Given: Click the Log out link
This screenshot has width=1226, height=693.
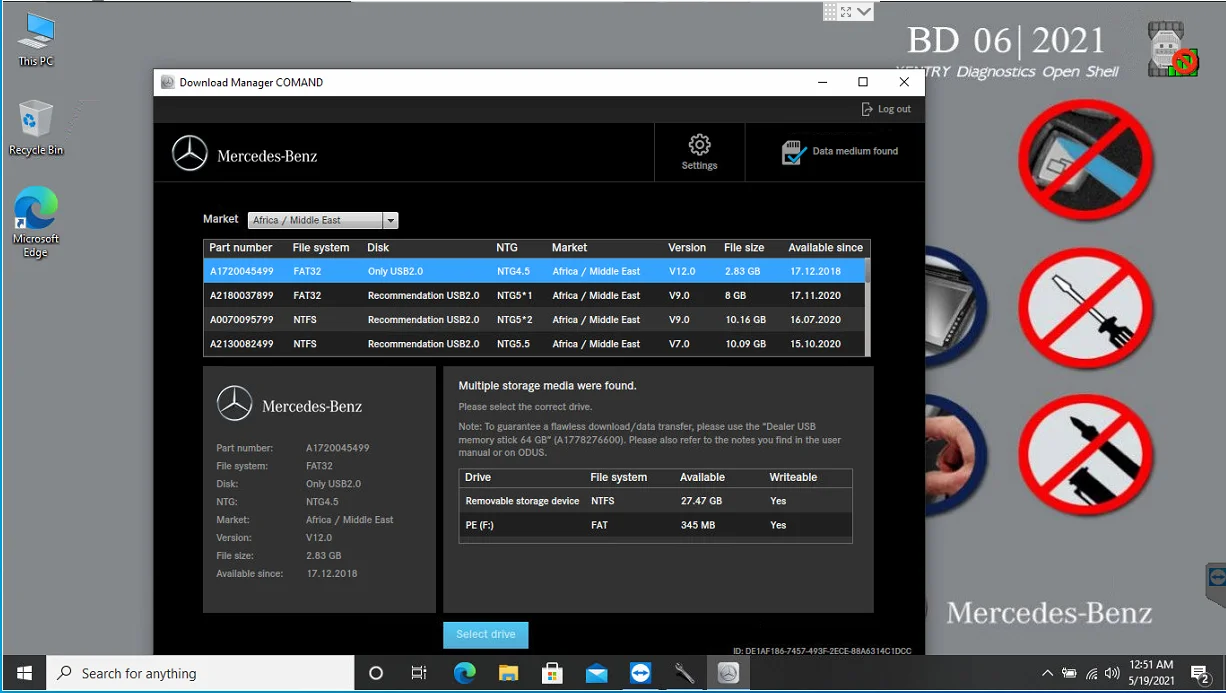Looking at the screenshot, I should click(x=886, y=109).
